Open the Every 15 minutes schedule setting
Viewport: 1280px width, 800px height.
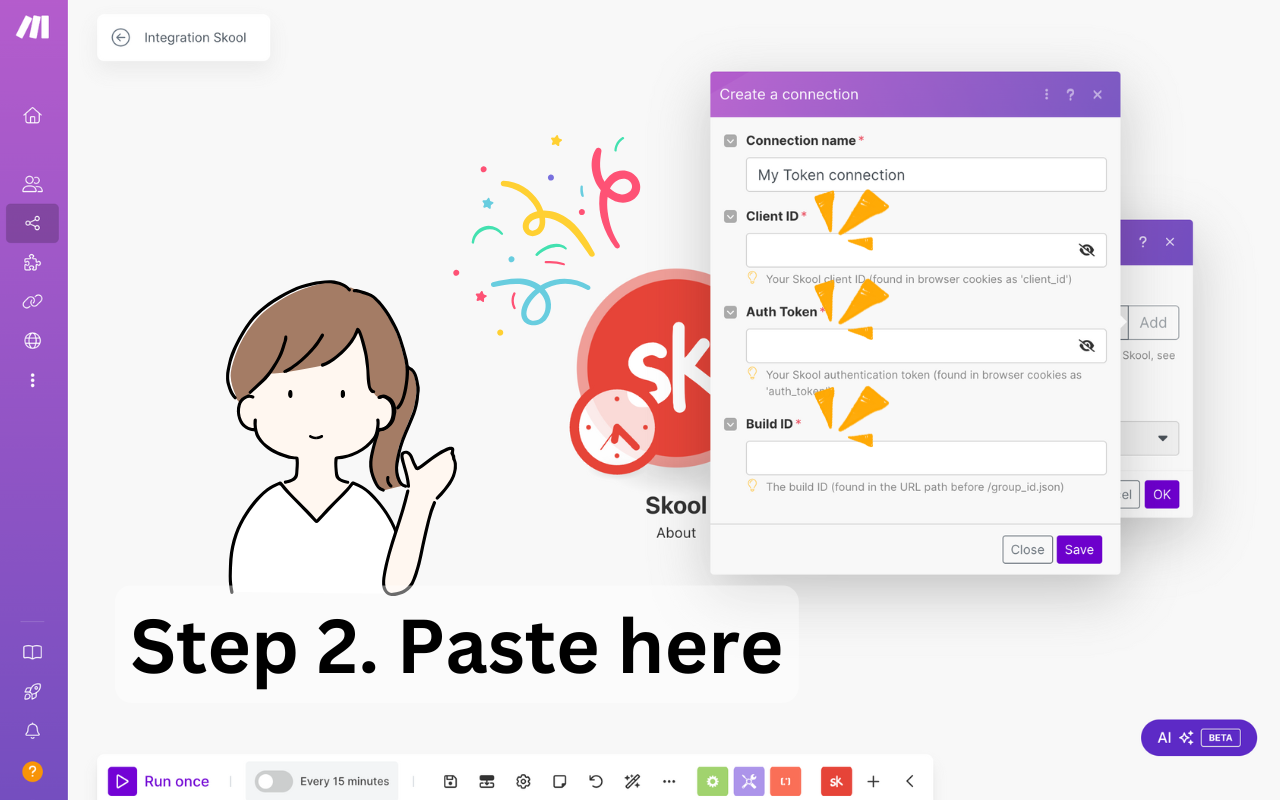coord(345,781)
